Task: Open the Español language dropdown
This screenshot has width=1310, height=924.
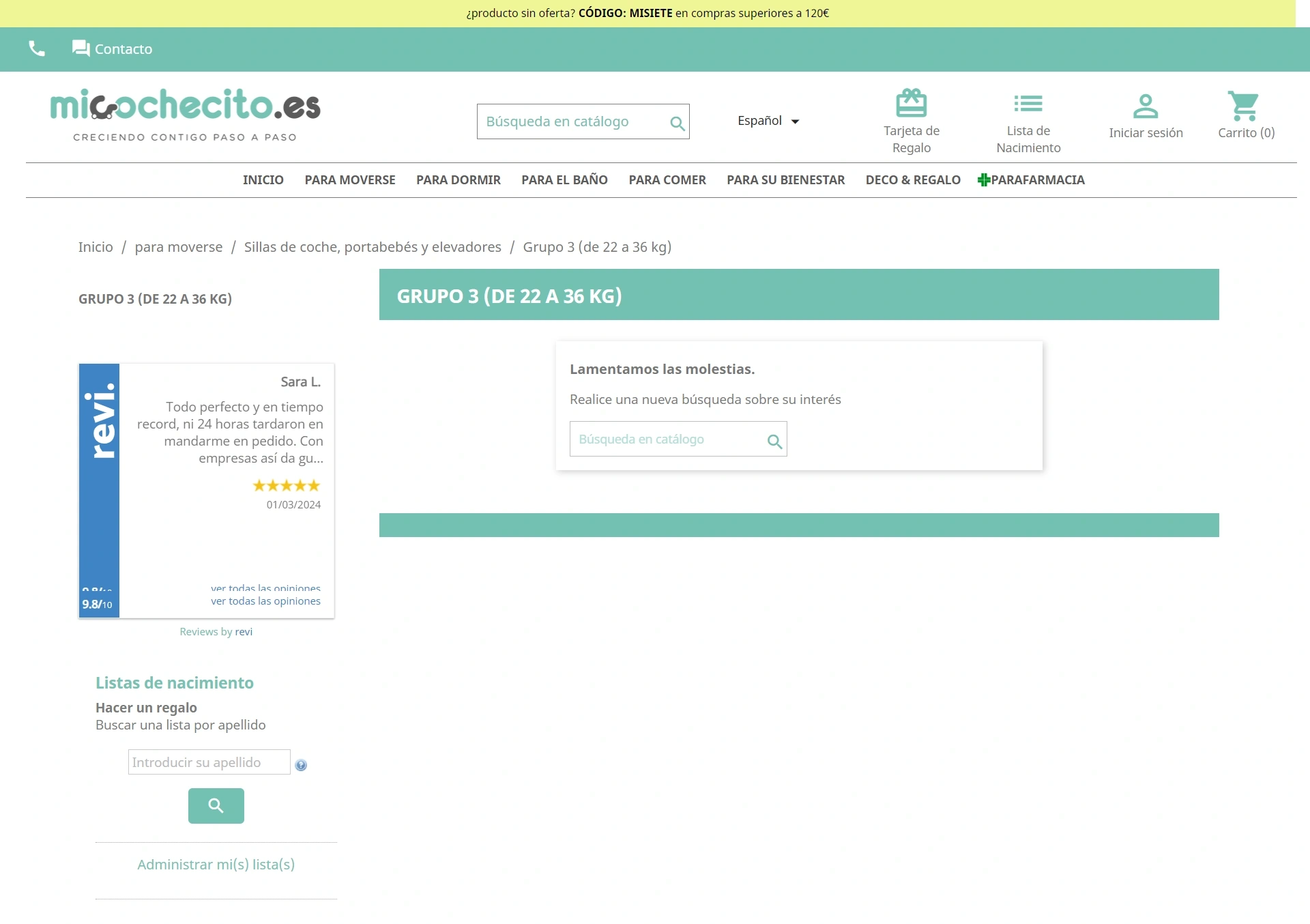Action: [768, 121]
